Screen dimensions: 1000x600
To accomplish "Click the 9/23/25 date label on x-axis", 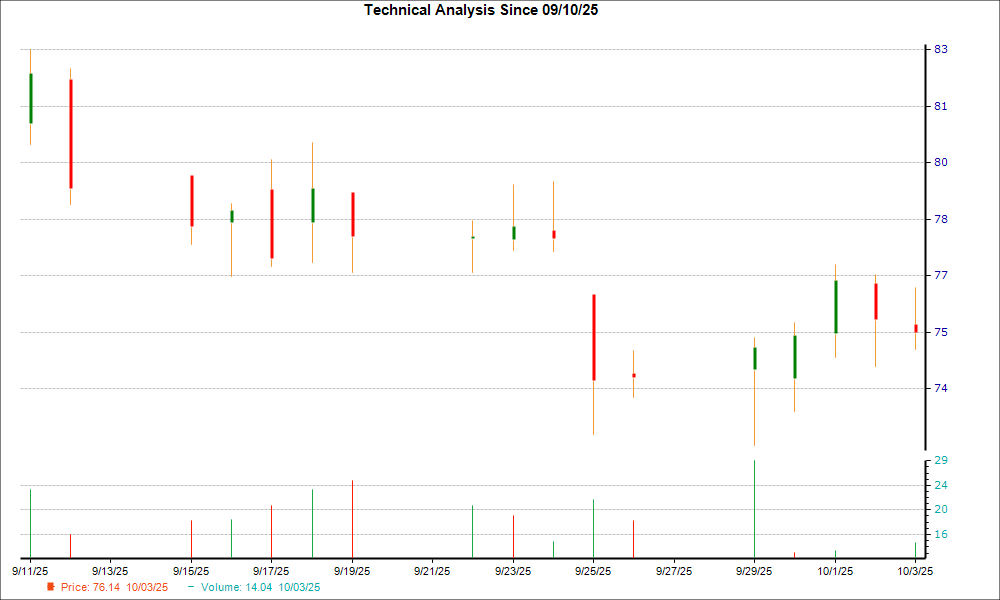I will coord(513,571).
